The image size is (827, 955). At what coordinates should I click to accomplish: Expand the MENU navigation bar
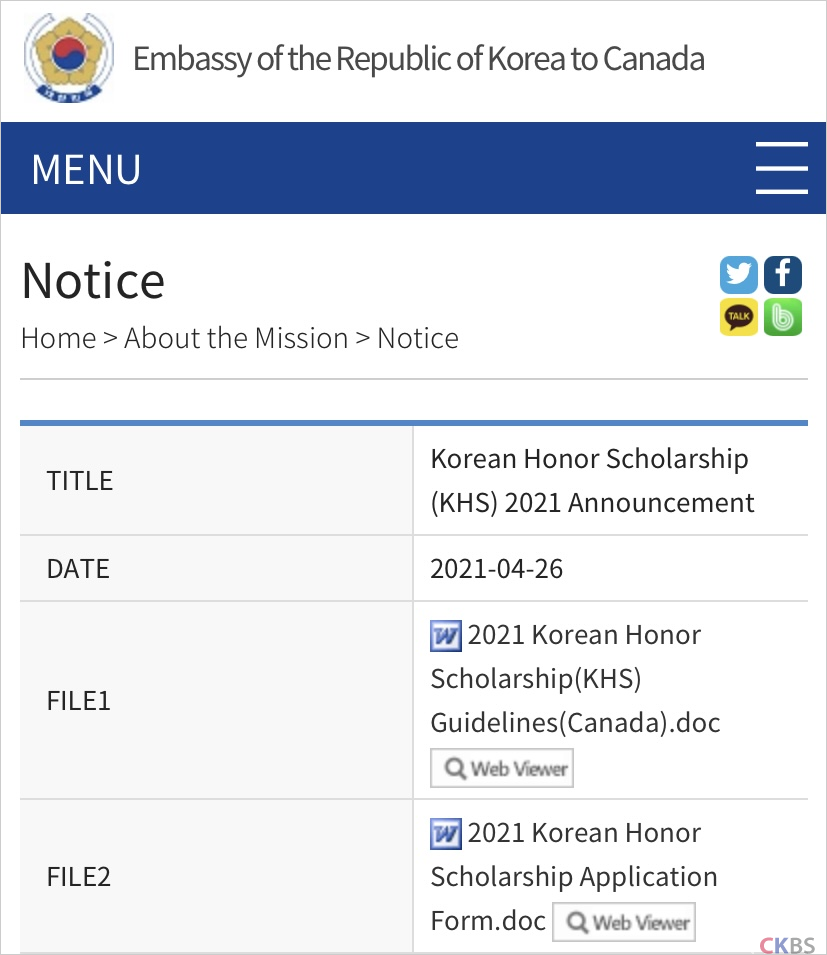(414, 168)
